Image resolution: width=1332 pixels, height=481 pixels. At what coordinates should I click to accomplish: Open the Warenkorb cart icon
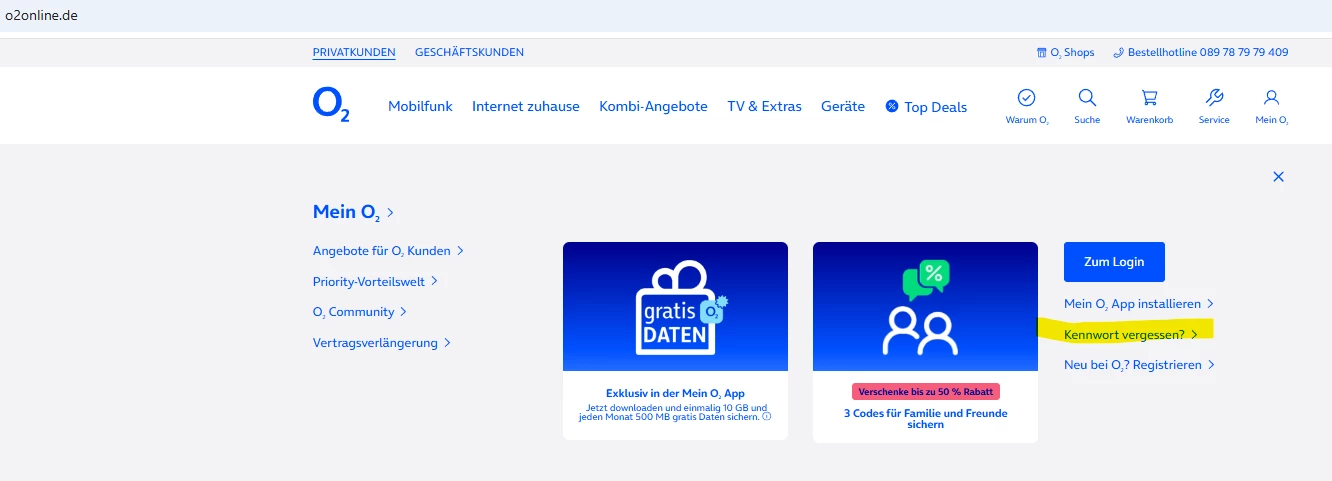tap(1149, 98)
